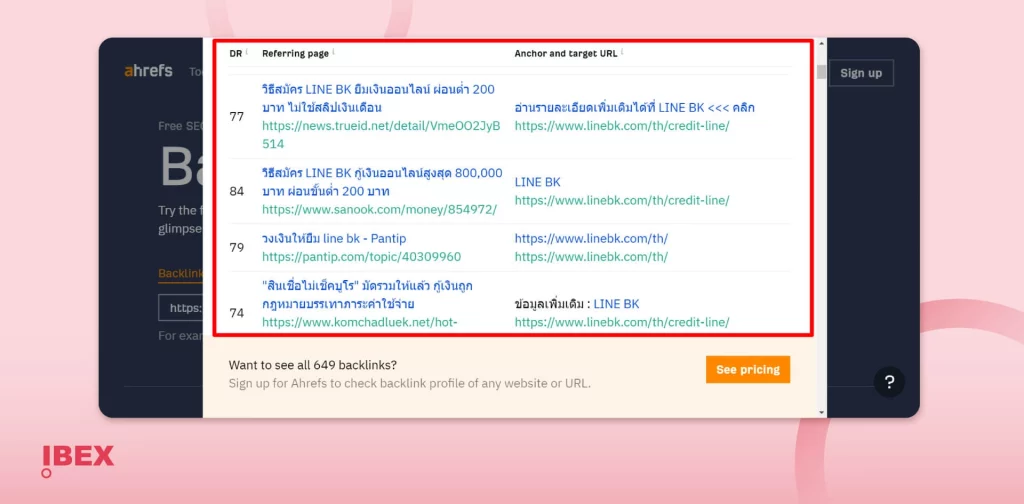The width and height of the screenshot is (1024, 504).
Task: Click the 'วิธีสมัคร LINE BK กู้เงินออนไลน์สูงสุด 800,000' title
Action: (x=382, y=182)
